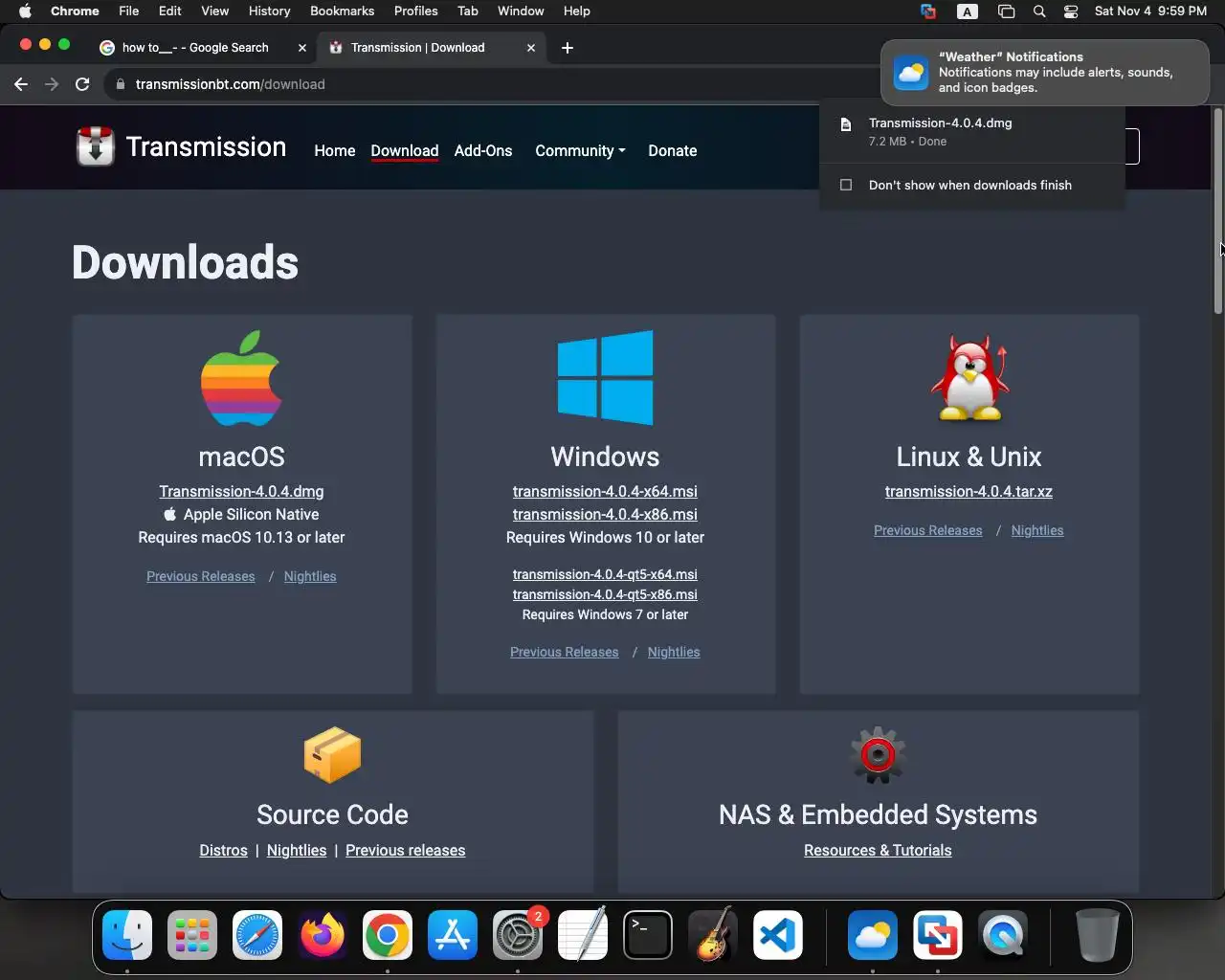Viewport: 1225px width, 980px height.
Task: Open the Apple menu
Action: pos(25,11)
